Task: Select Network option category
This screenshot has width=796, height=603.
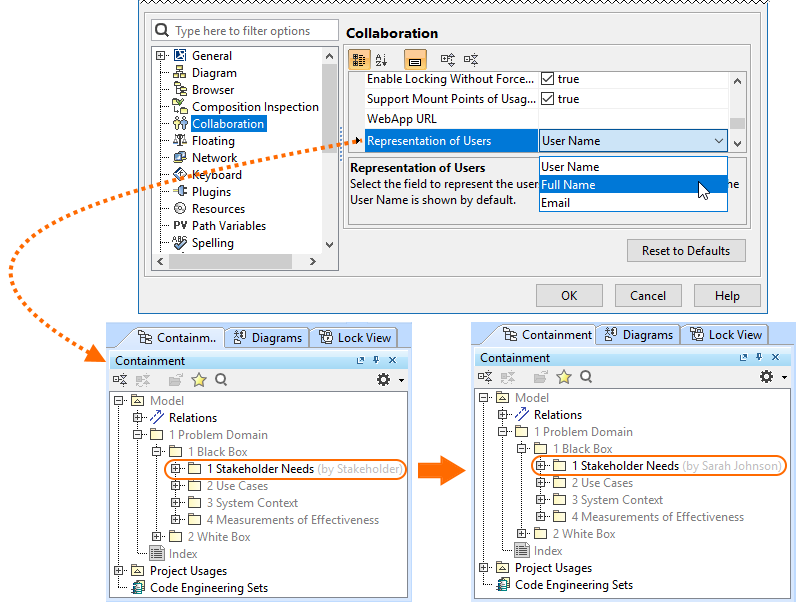Action: 214,158
